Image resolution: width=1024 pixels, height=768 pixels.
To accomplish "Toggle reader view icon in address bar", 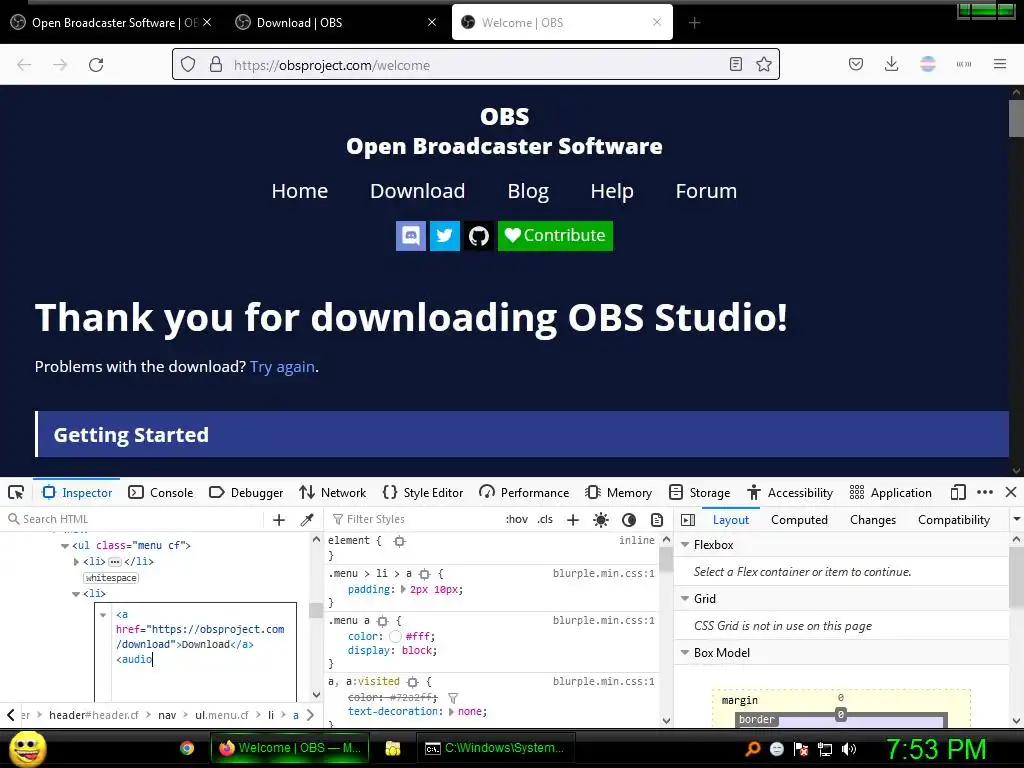I will coord(735,64).
